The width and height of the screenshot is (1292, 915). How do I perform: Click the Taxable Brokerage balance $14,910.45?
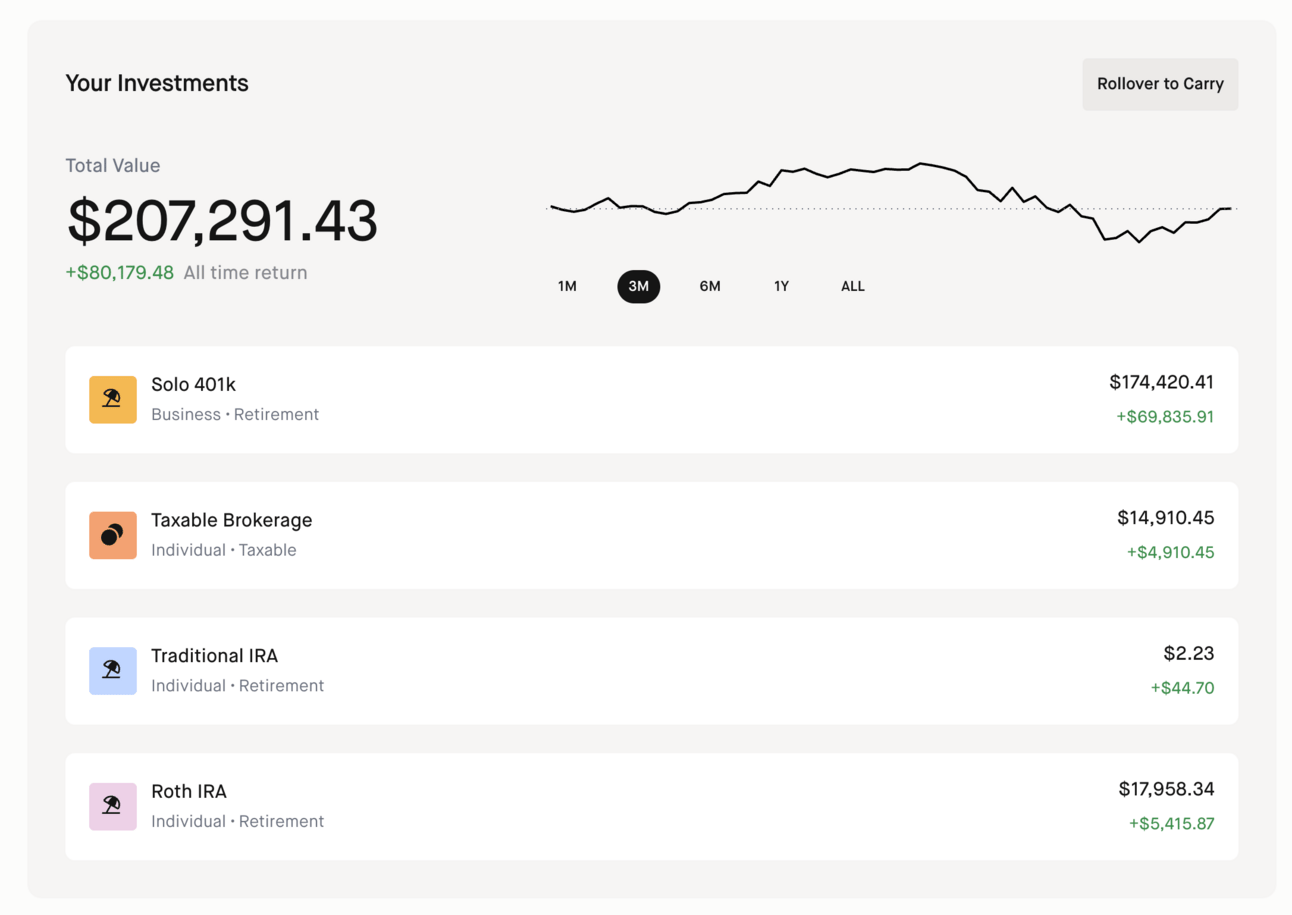(x=1165, y=518)
